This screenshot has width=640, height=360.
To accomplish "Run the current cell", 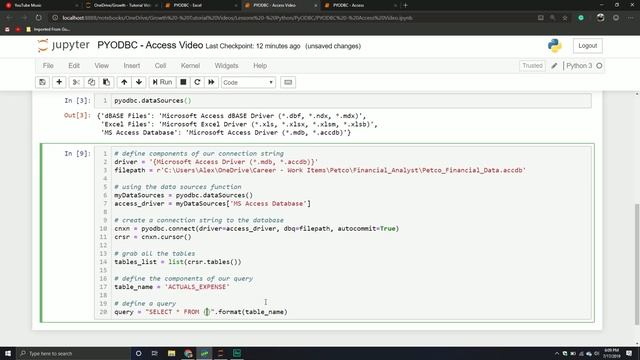I will (162, 82).
